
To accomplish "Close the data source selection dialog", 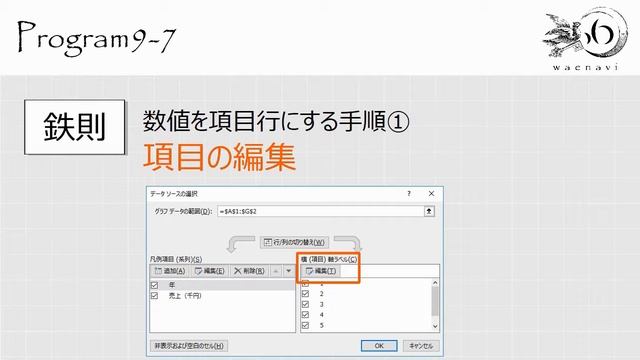I will [431, 193].
